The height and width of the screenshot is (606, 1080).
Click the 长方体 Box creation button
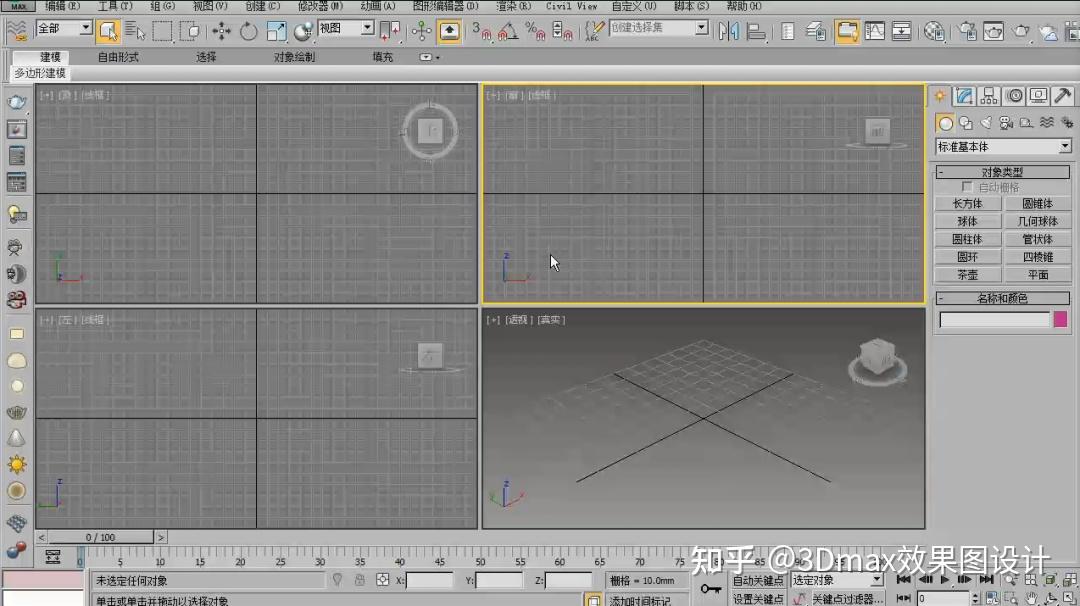tap(966, 203)
